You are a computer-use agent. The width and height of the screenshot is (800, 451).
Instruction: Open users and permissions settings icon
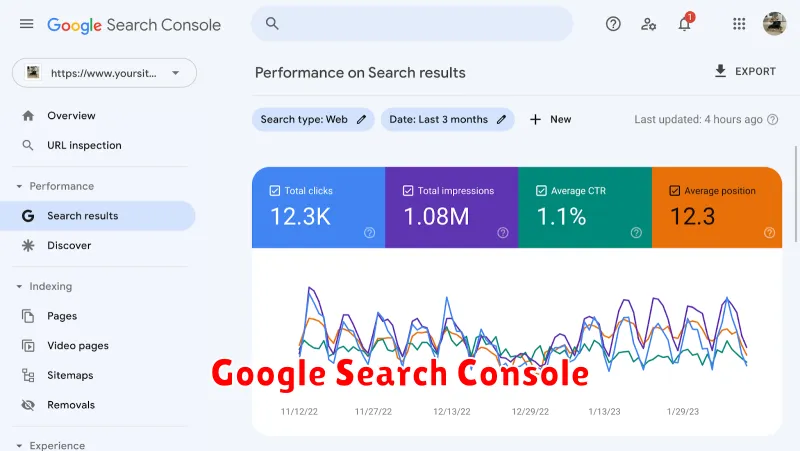tap(648, 24)
